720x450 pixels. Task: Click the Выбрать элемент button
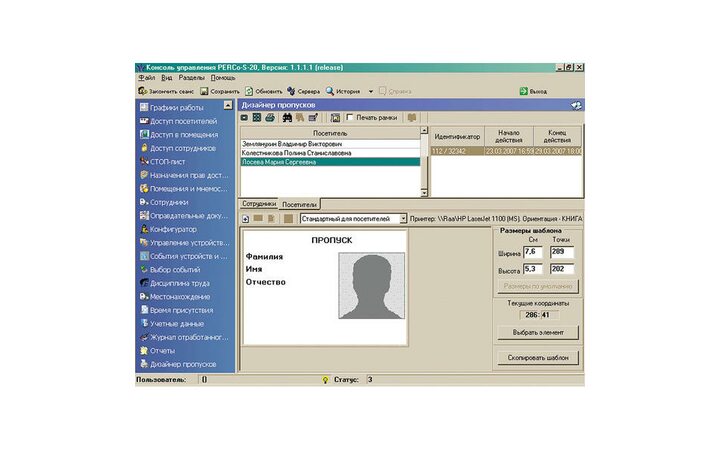(x=537, y=332)
